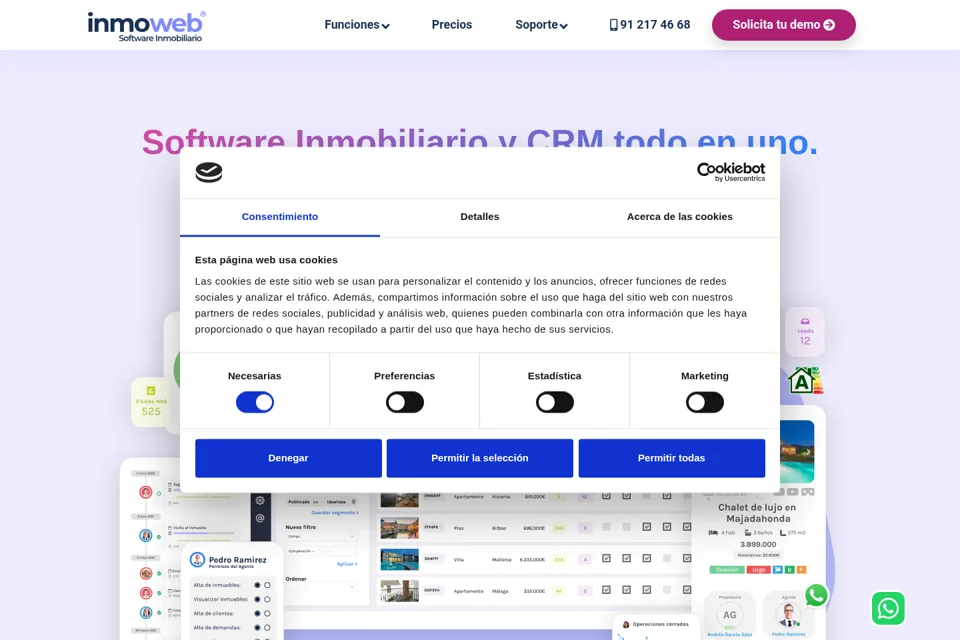Click the Solicita tu demo button
This screenshot has width=960, height=640.
[x=784, y=25]
